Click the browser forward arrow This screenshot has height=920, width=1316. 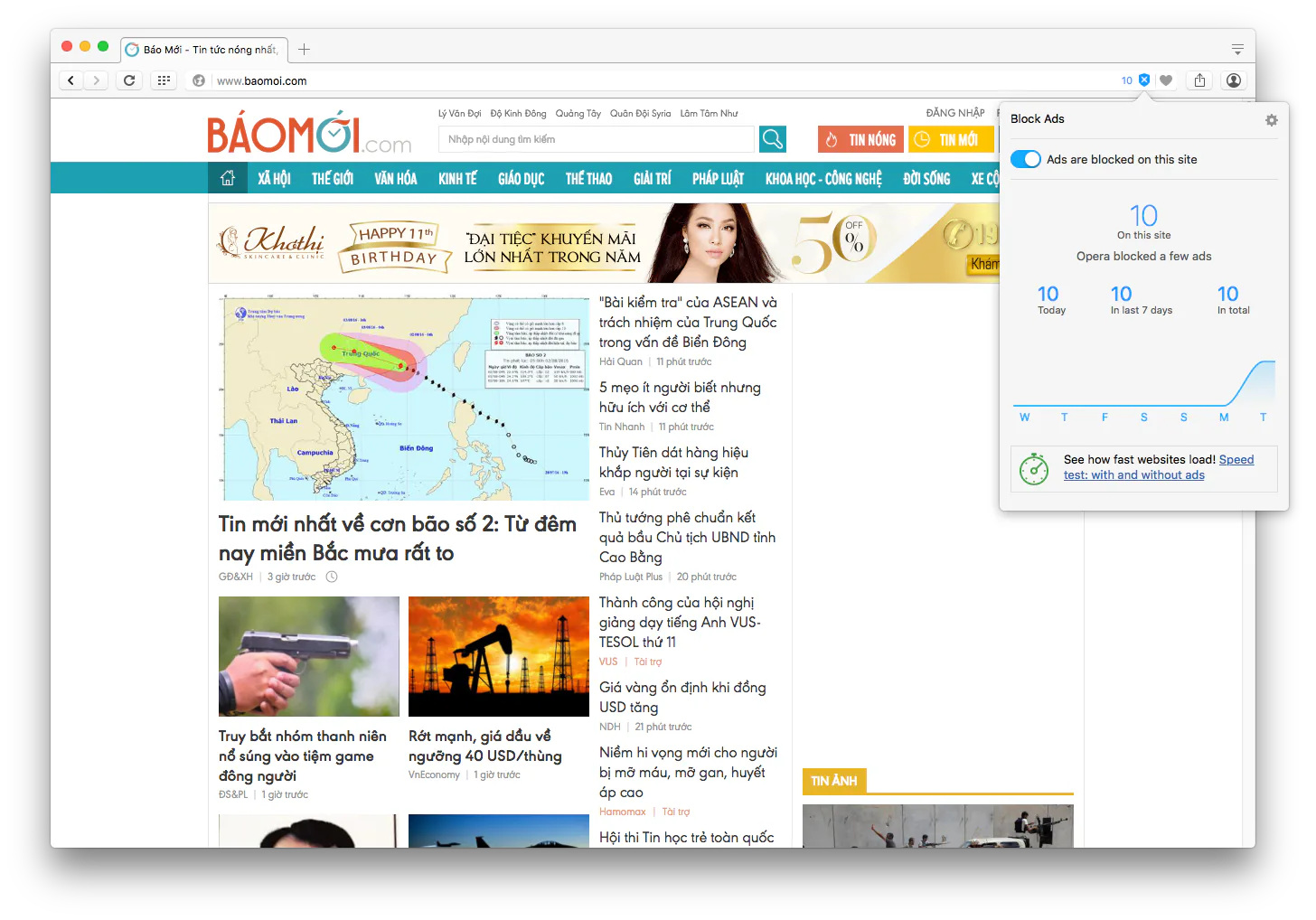(96, 80)
